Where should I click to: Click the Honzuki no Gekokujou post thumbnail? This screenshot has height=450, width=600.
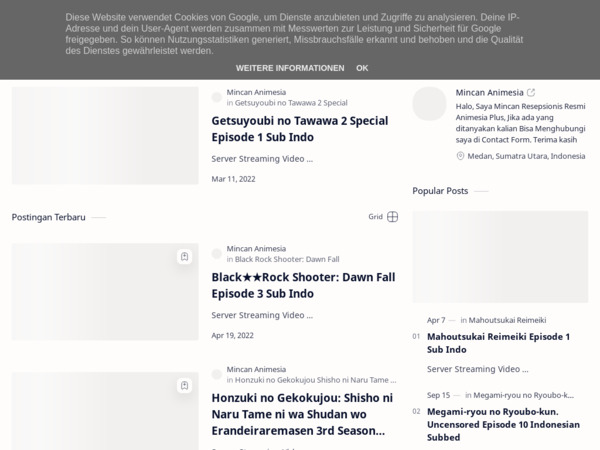pos(105,411)
